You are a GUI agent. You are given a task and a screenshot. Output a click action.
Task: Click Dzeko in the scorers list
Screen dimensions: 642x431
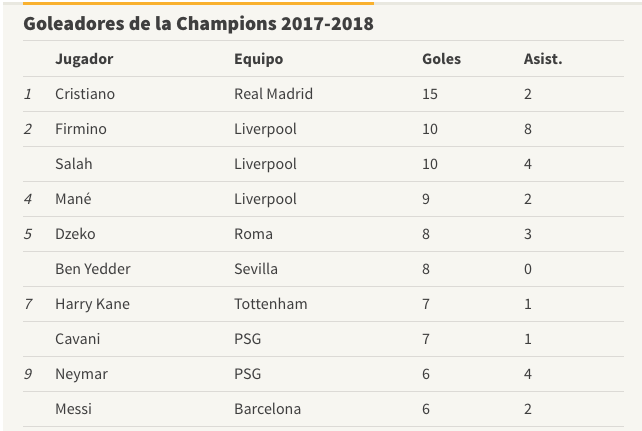[75, 234]
